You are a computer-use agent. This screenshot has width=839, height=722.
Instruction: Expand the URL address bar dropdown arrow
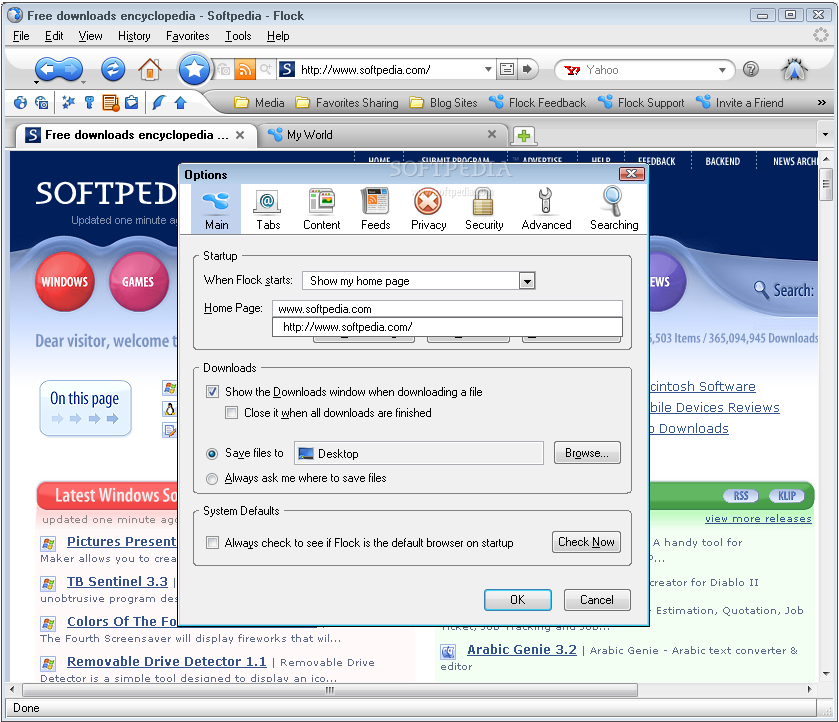487,70
